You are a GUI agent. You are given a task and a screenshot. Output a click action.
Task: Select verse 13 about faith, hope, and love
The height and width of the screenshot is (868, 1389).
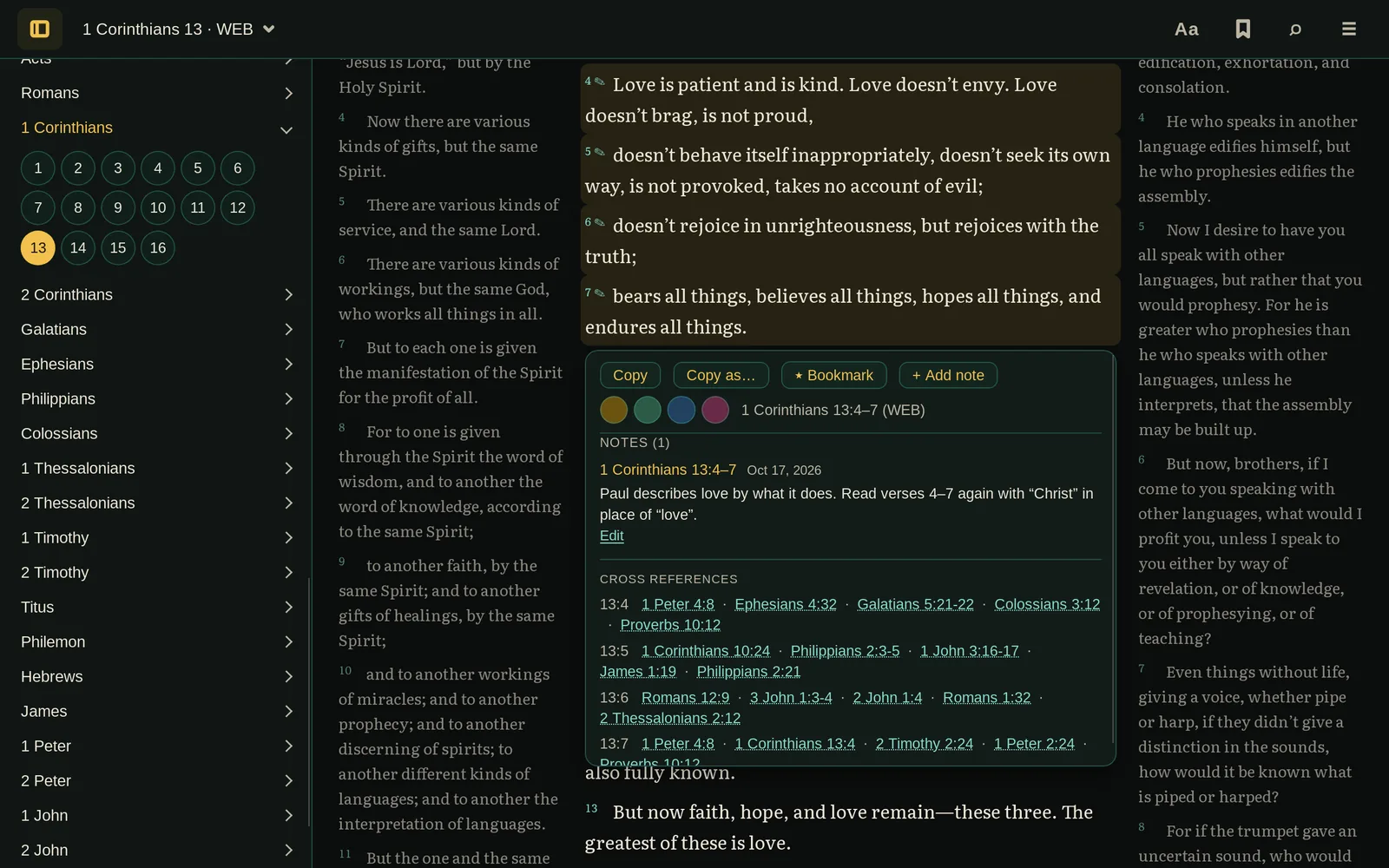850,827
